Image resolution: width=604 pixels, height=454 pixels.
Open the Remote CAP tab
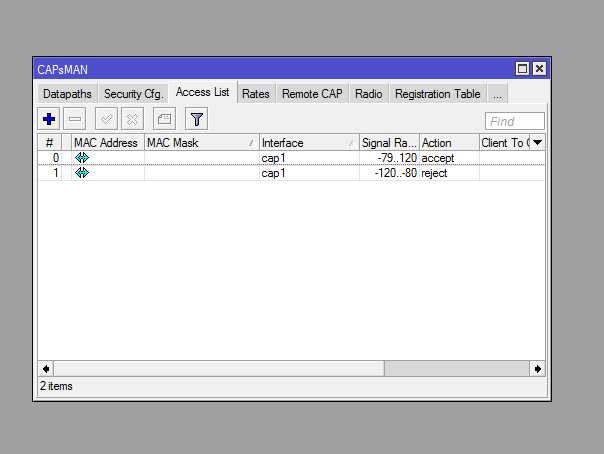click(x=312, y=94)
